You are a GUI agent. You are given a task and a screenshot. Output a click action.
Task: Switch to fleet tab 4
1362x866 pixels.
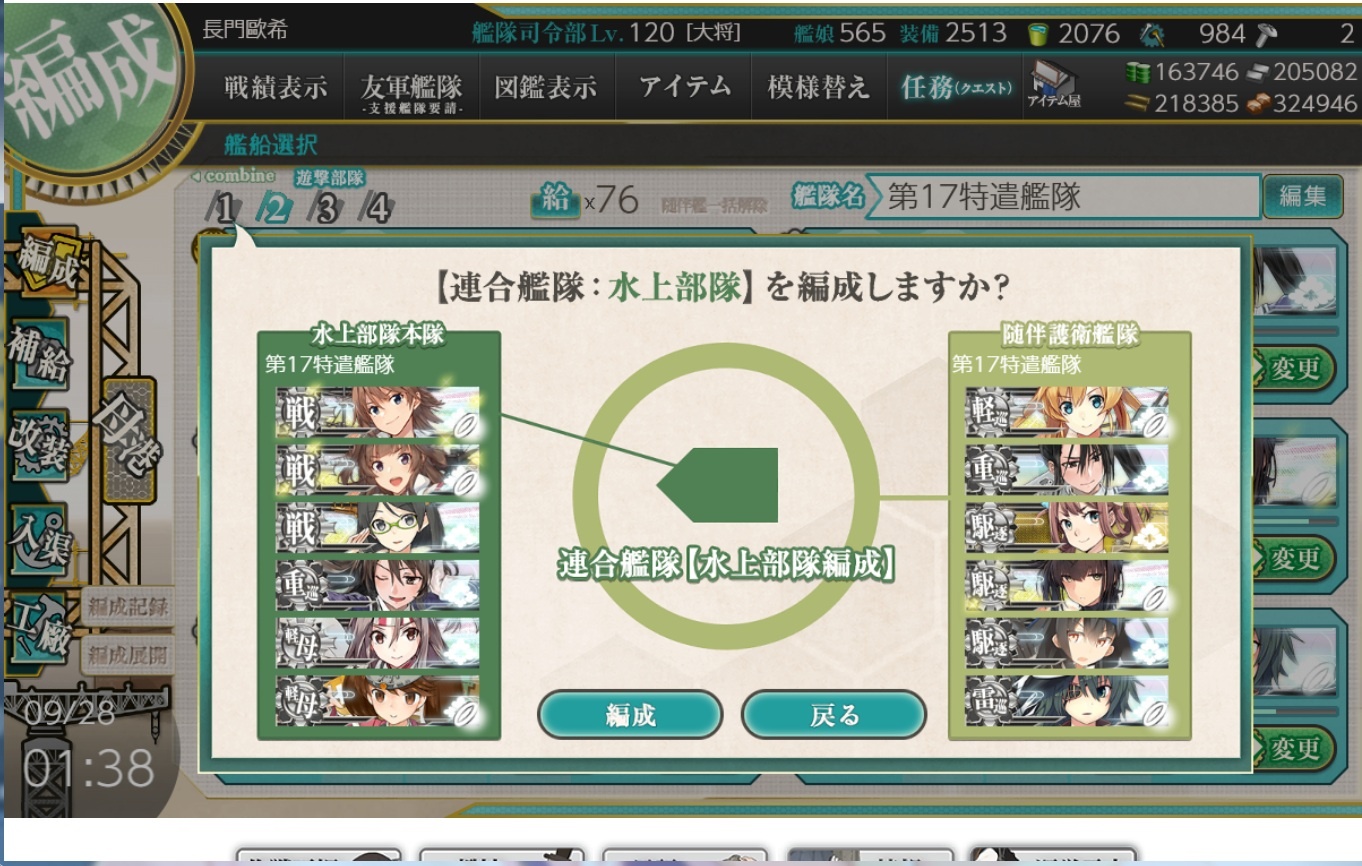click(377, 208)
